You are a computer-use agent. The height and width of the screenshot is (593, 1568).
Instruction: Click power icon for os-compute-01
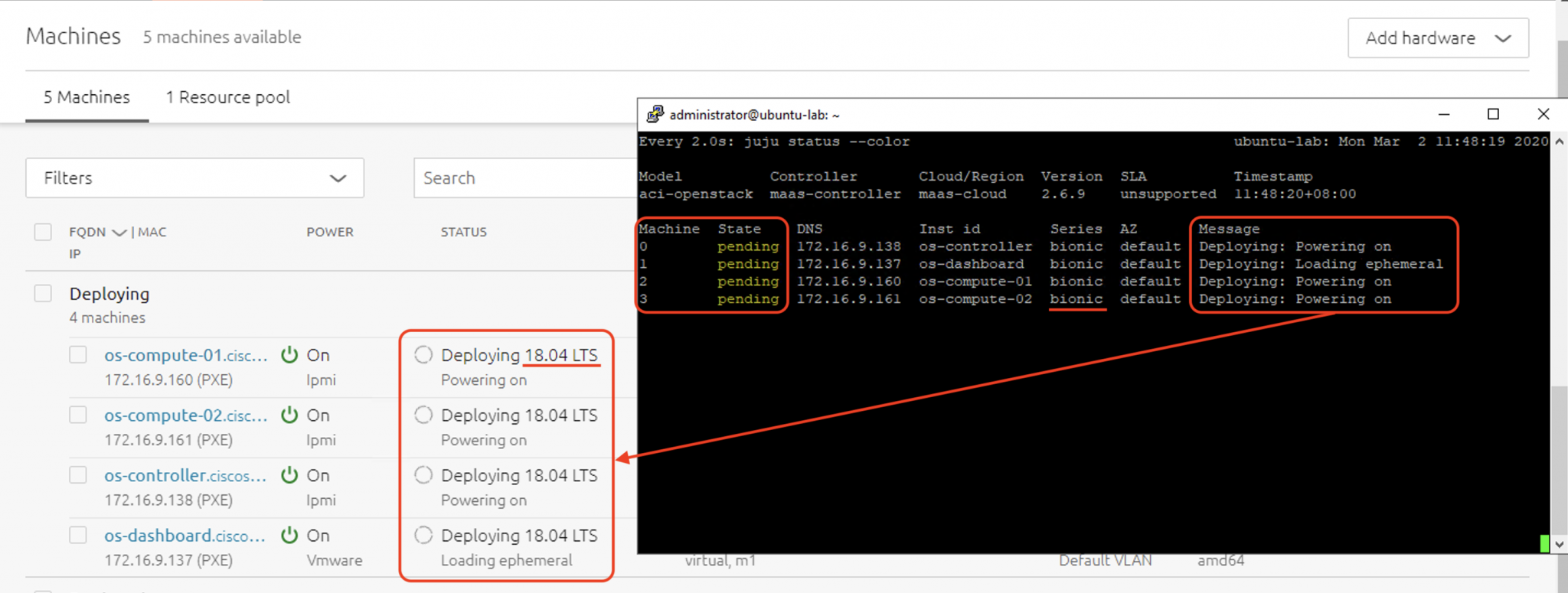(x=289, y=355)
